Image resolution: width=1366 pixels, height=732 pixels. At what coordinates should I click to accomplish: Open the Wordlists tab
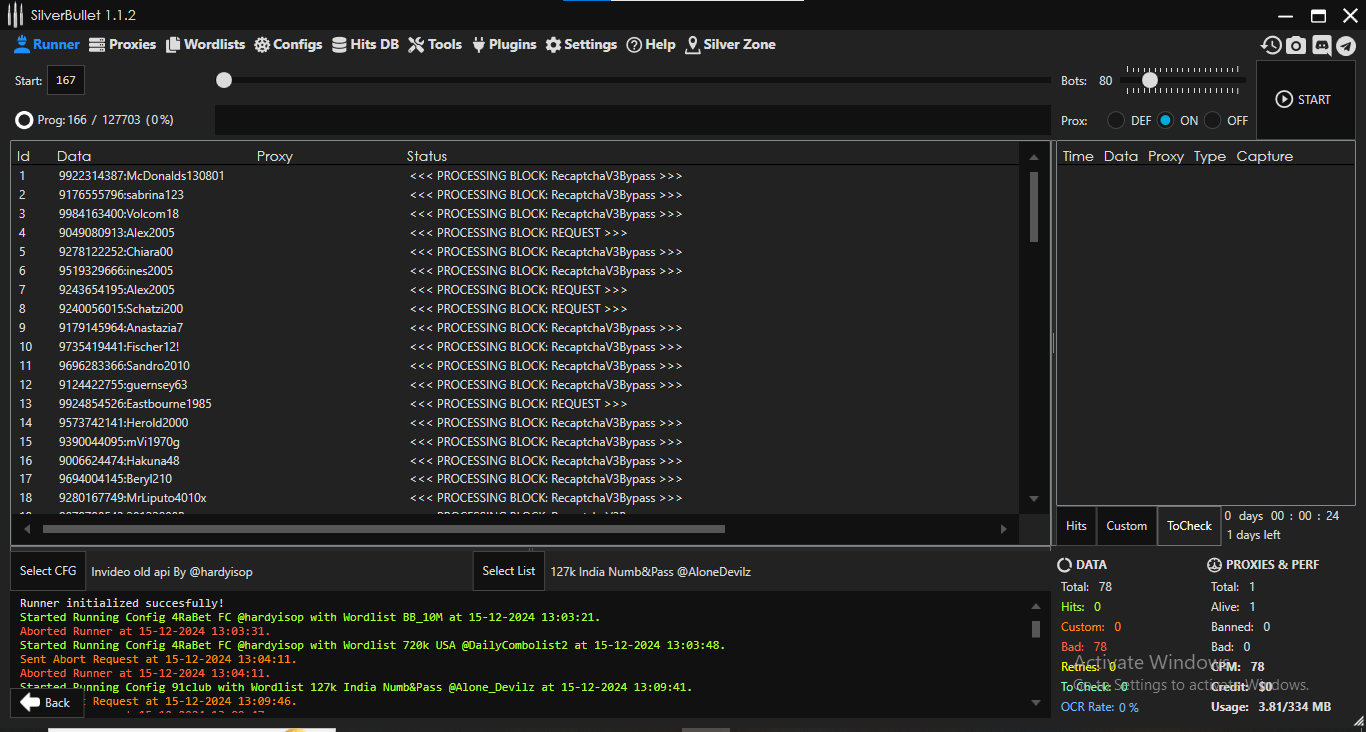point(206,45)
